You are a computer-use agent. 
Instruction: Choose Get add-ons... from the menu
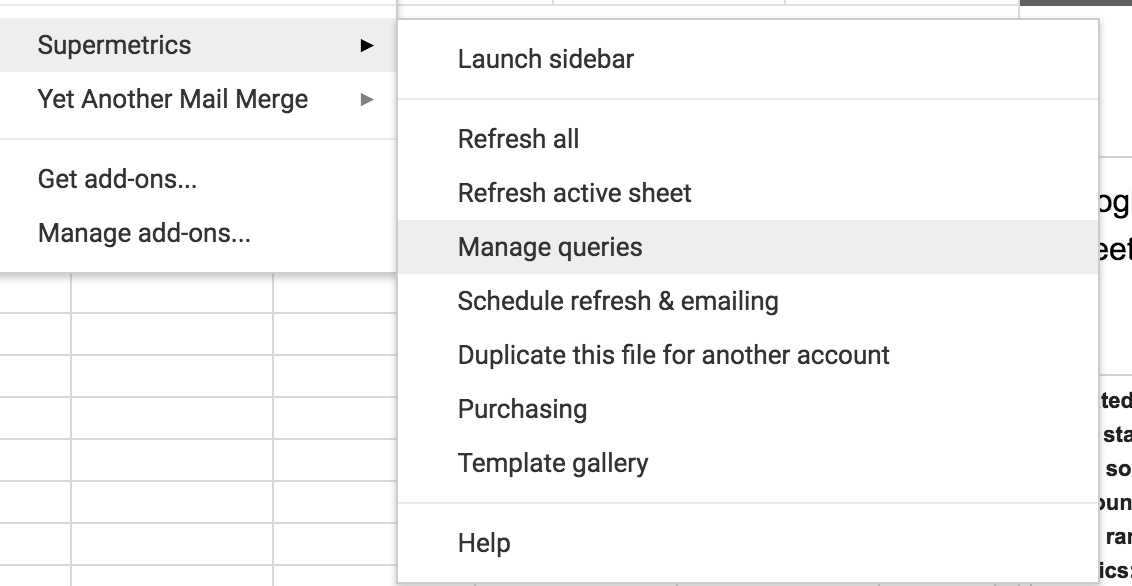pyautogui.click(x=117, y=180)
